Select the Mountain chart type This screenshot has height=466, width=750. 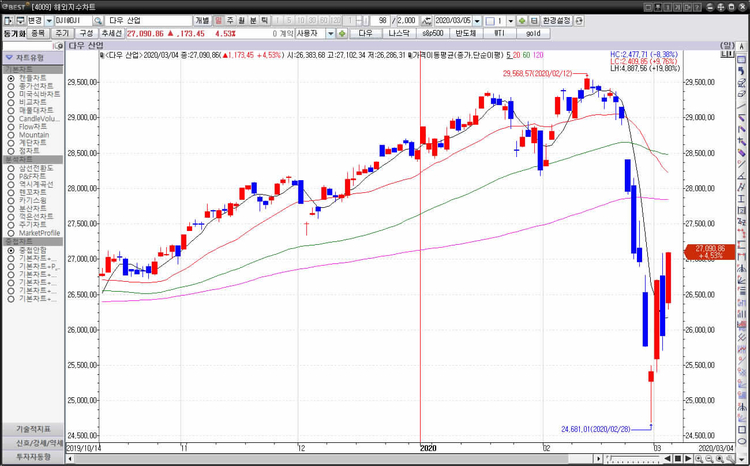point(11,135)
